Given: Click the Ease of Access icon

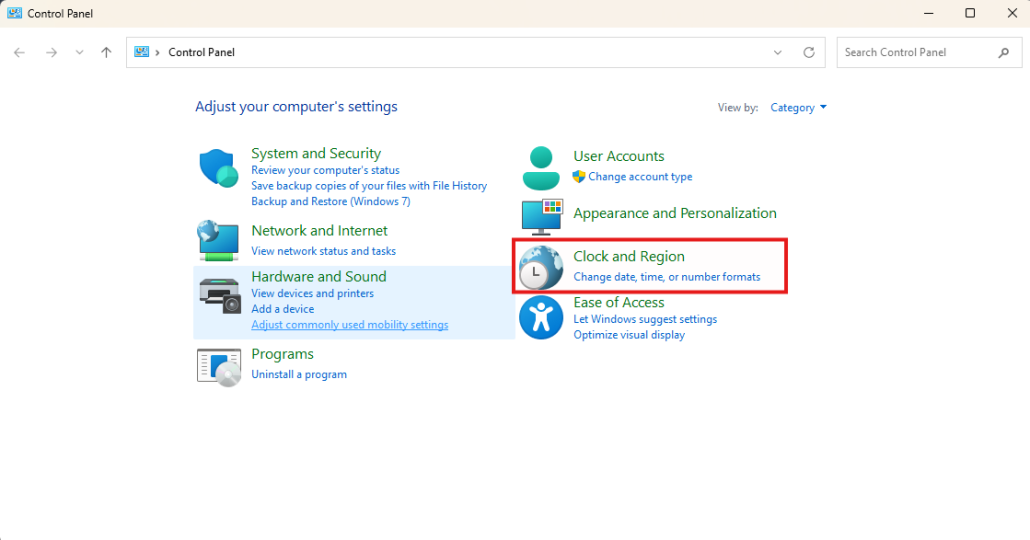Looking at the screenshot, I should click(541, 318).
